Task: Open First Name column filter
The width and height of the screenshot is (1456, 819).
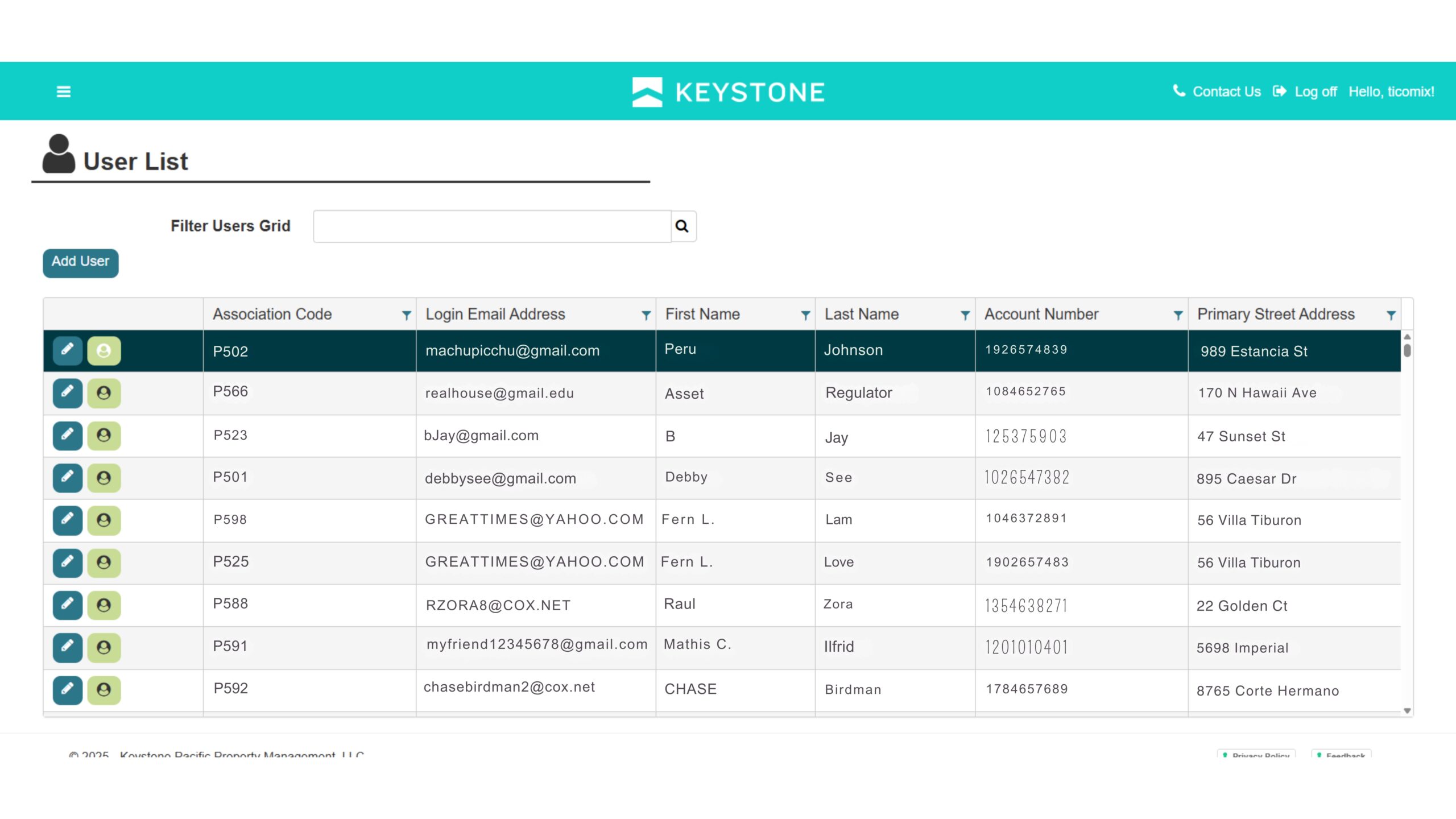Action: tap(805, 315)
